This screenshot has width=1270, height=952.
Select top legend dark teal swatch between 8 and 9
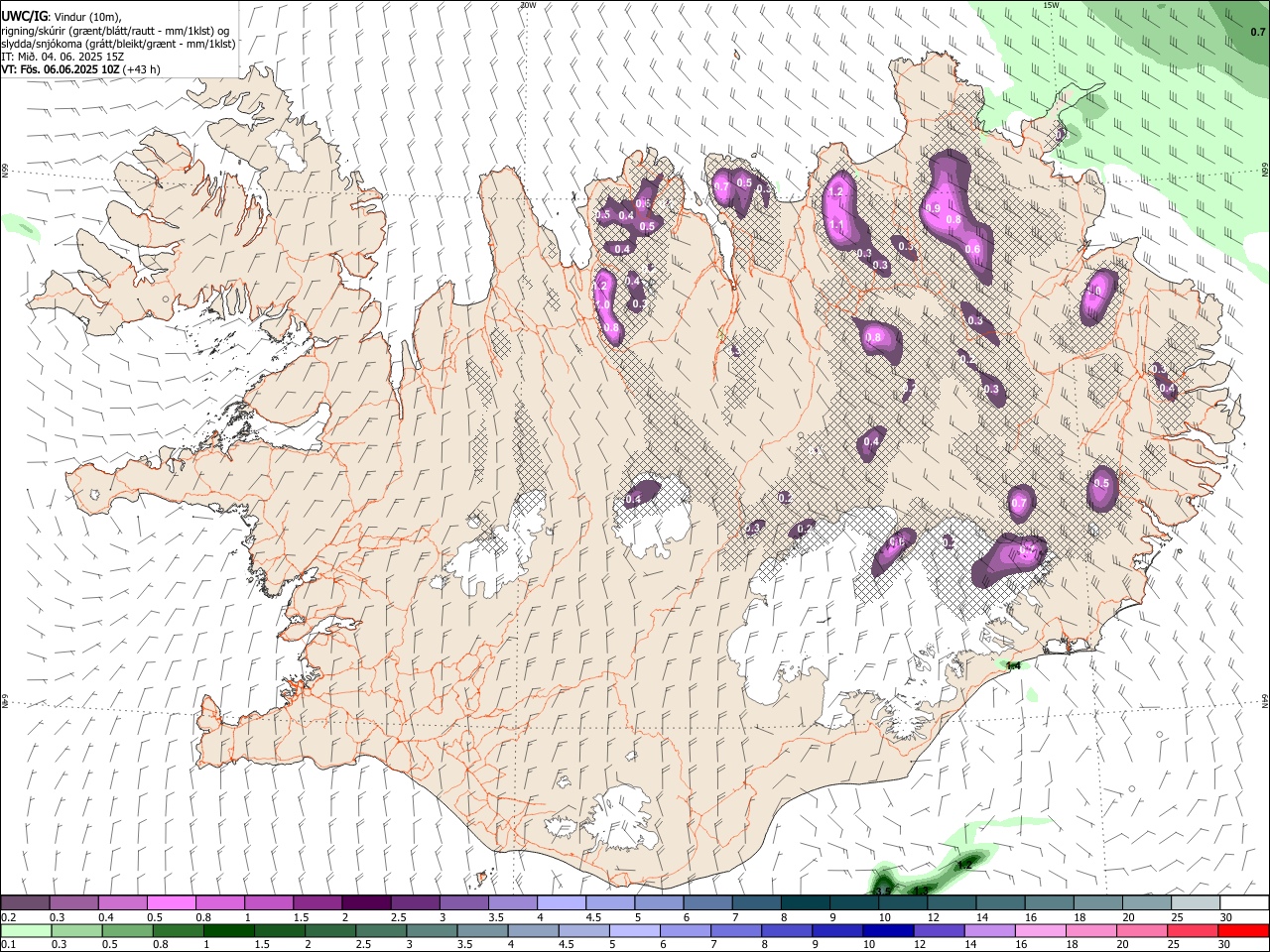click(x=805, y=903)
